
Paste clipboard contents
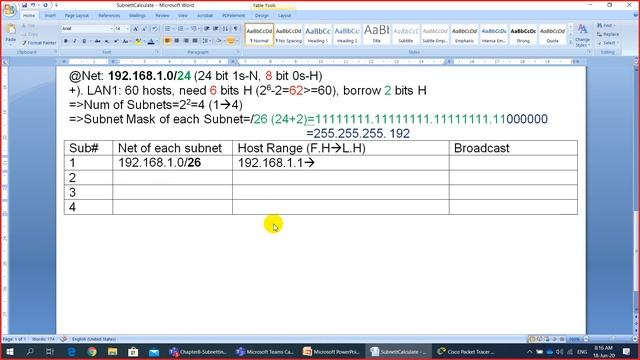click(11, 33)
